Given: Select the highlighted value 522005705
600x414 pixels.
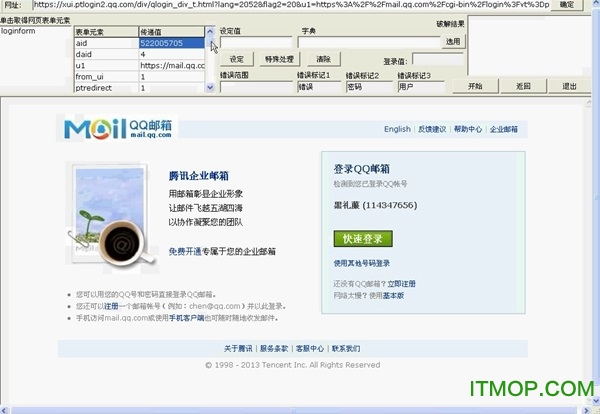Looking at the screenshot, I should 171,43.
